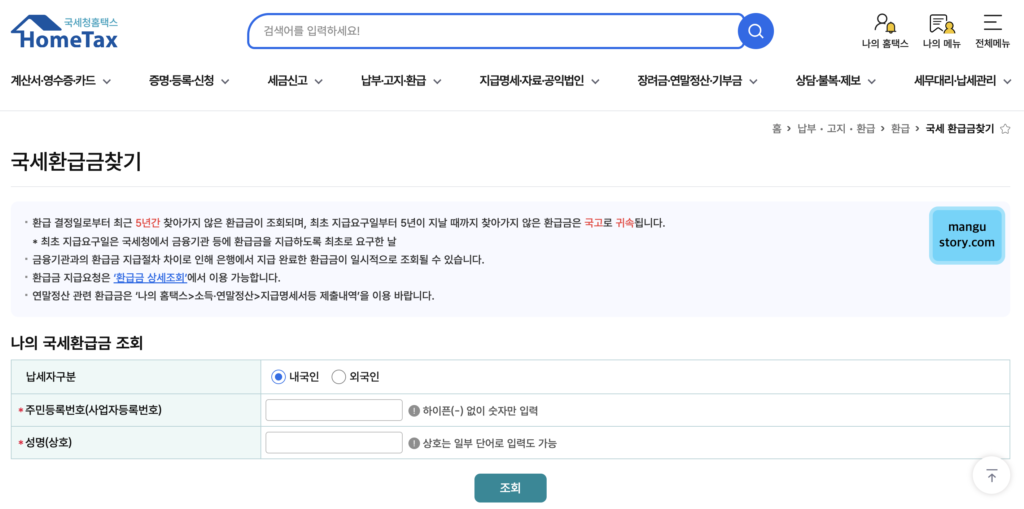1024x509 pixels.
Task: Click the 국세환급금찾기 page title
Action: tap(76, 161)
